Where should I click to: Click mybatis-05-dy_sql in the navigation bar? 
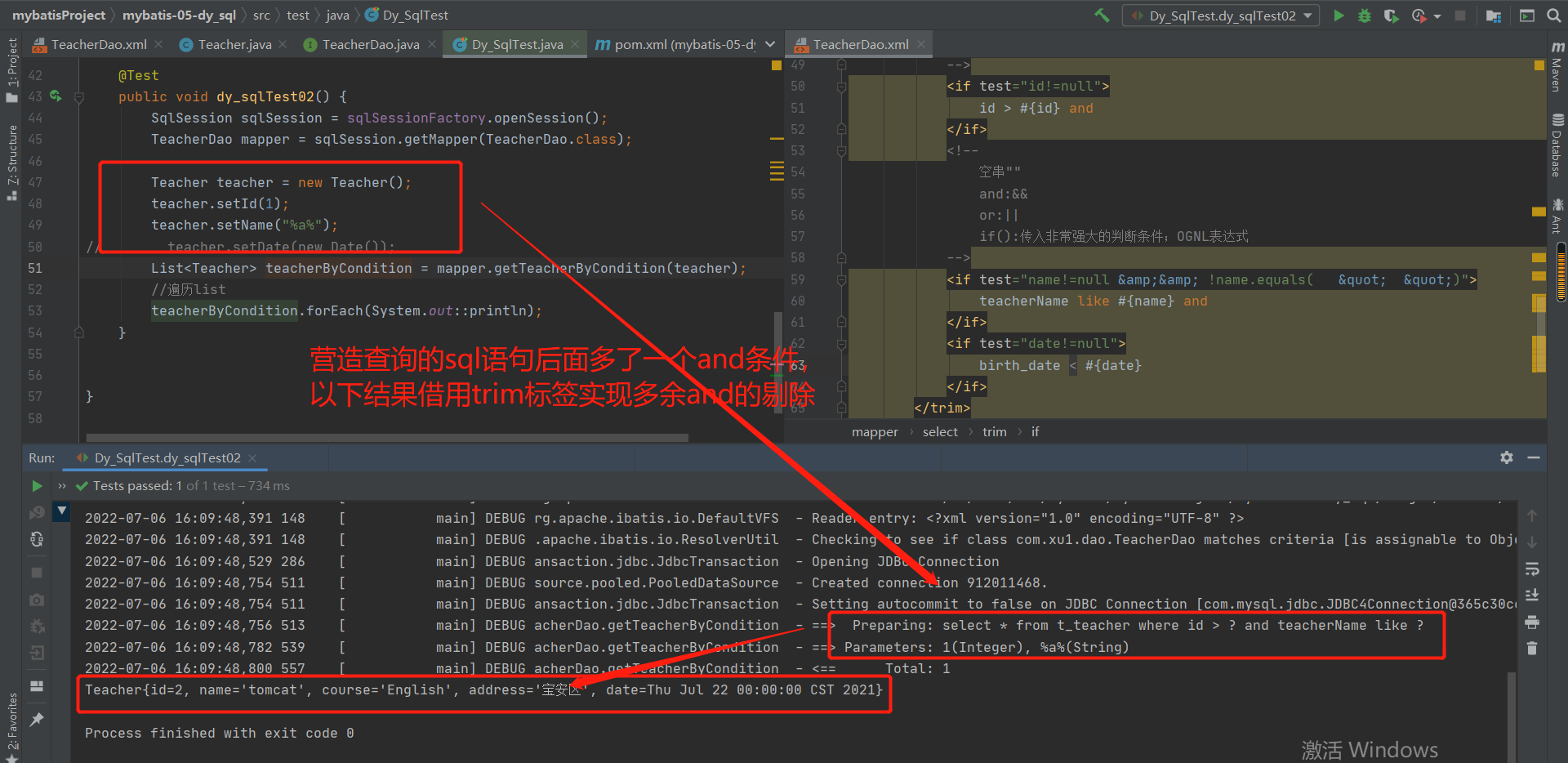pyautogui.click(x=179, y=15)
